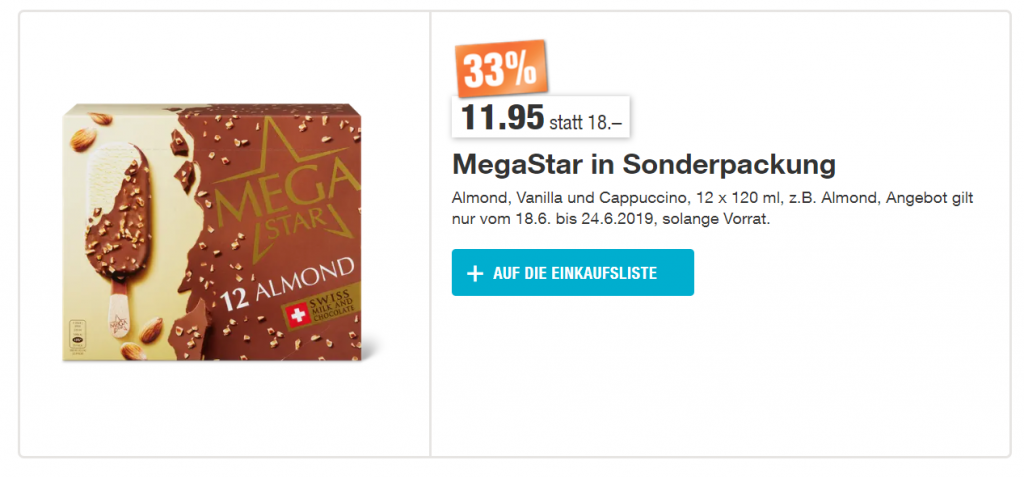The image size is (1024, 477).
Task: Click the original price 'statt 18.–'
Action: (588, 122)
